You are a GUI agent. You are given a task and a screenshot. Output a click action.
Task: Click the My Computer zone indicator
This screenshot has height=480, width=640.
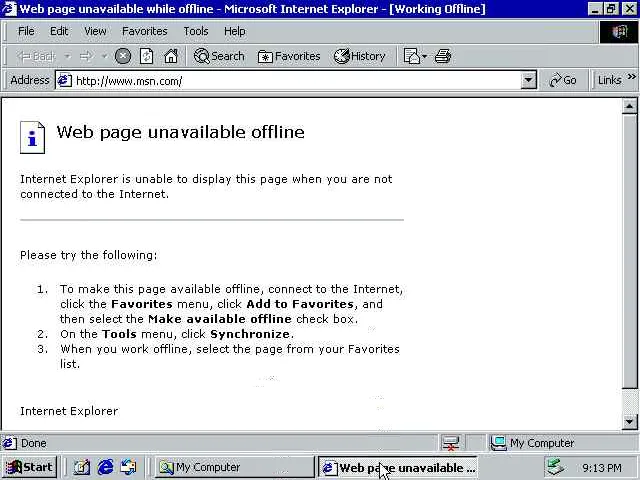click(x=532, y=443)
